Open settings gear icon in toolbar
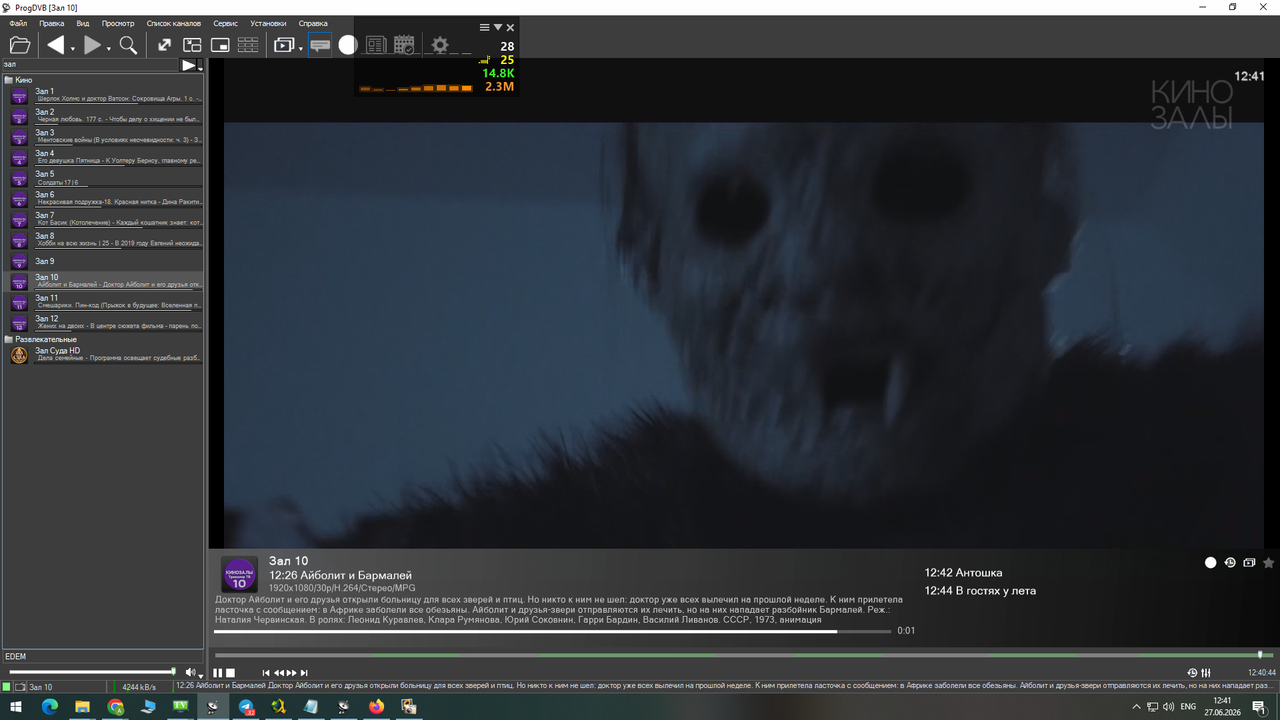 coord(440,45)
